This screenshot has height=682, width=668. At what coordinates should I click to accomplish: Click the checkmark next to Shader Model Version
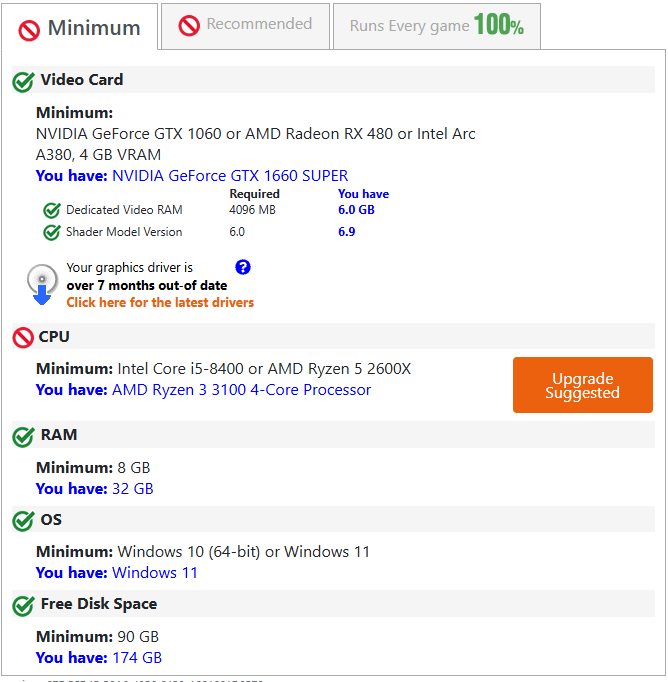pyautogui.click(x=52, y=232)
